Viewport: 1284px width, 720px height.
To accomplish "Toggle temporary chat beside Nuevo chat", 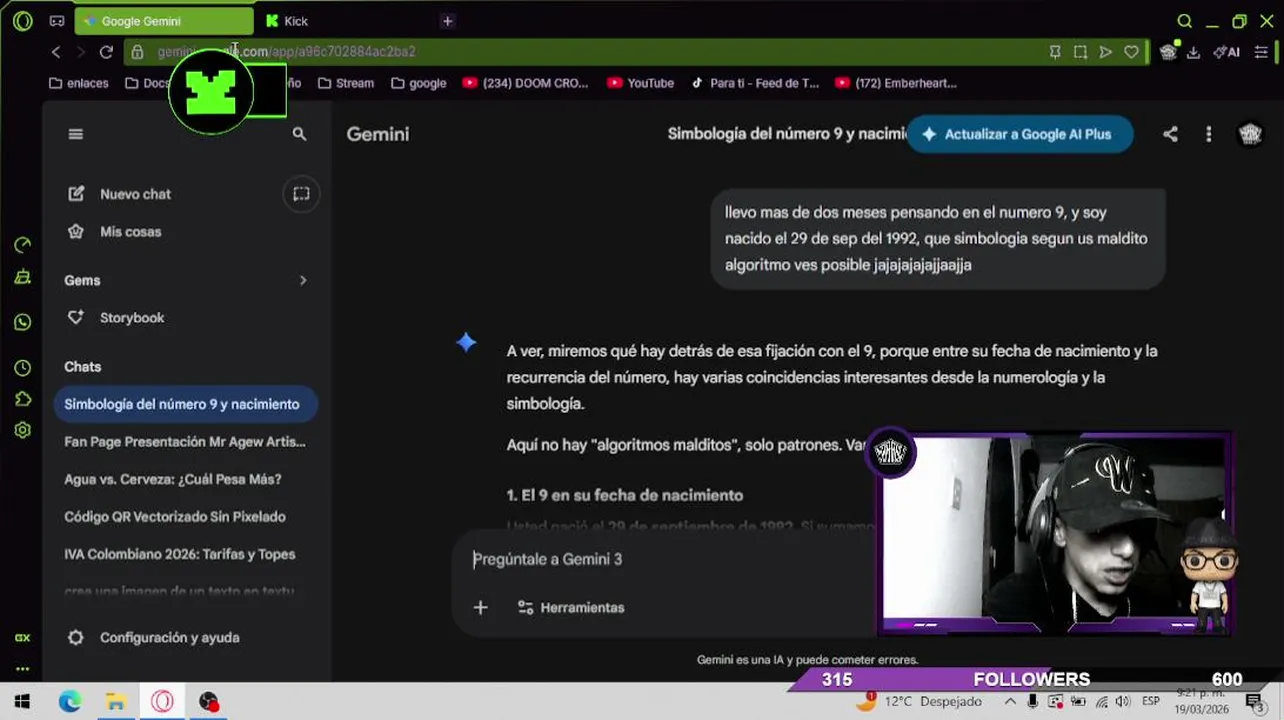I will [x=301, y=194].
